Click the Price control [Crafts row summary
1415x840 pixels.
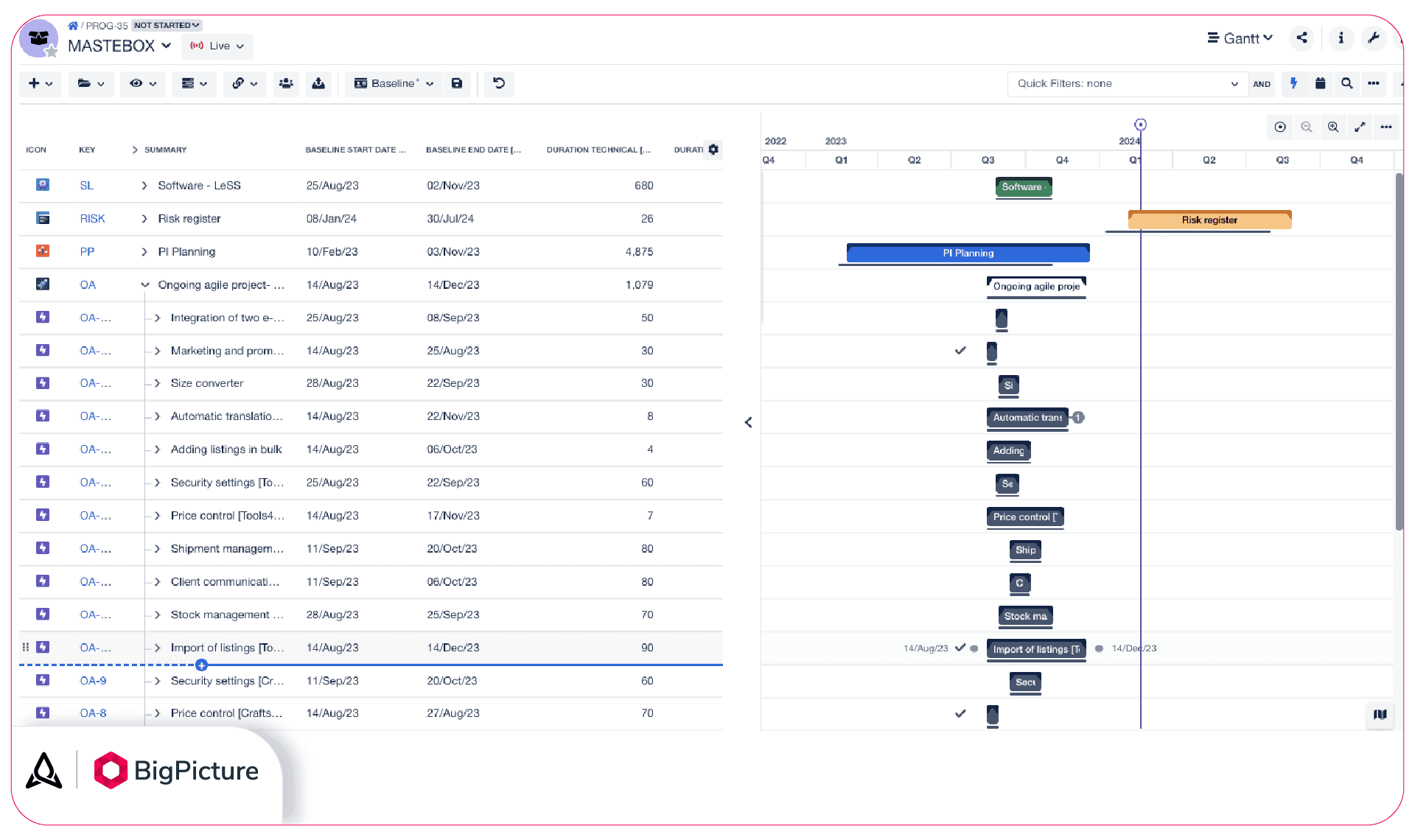click(226, 713)
